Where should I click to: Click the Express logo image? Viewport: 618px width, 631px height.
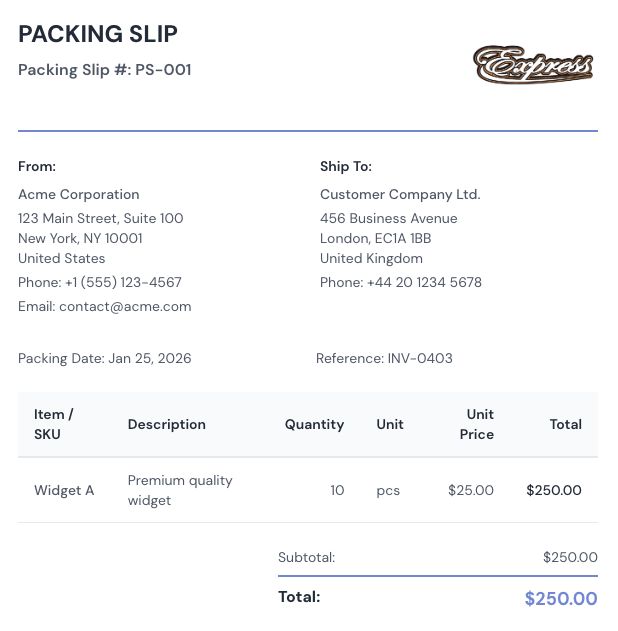pos(533,64)
